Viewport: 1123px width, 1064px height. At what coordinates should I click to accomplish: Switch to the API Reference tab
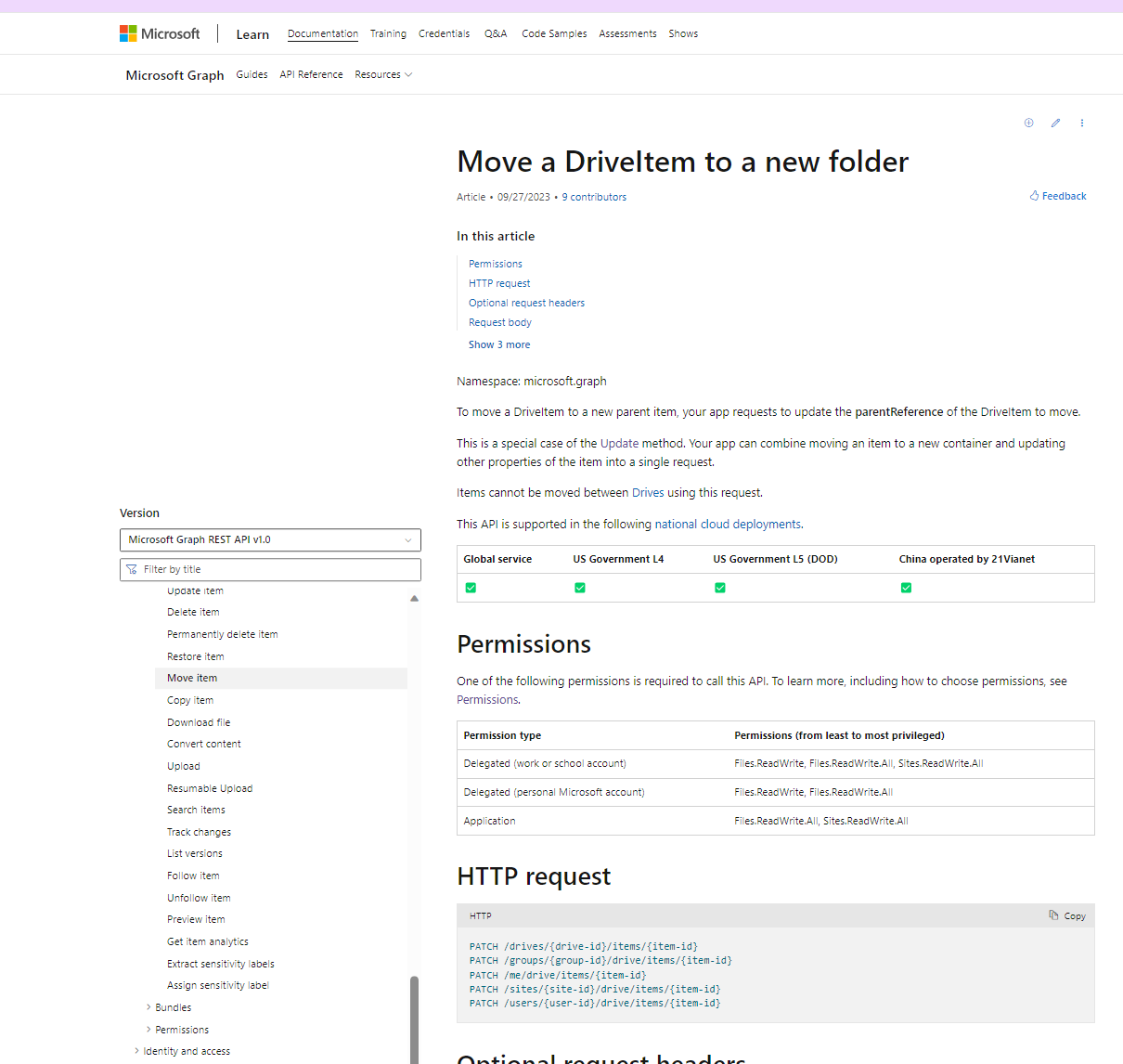click(x=311, y=74)
